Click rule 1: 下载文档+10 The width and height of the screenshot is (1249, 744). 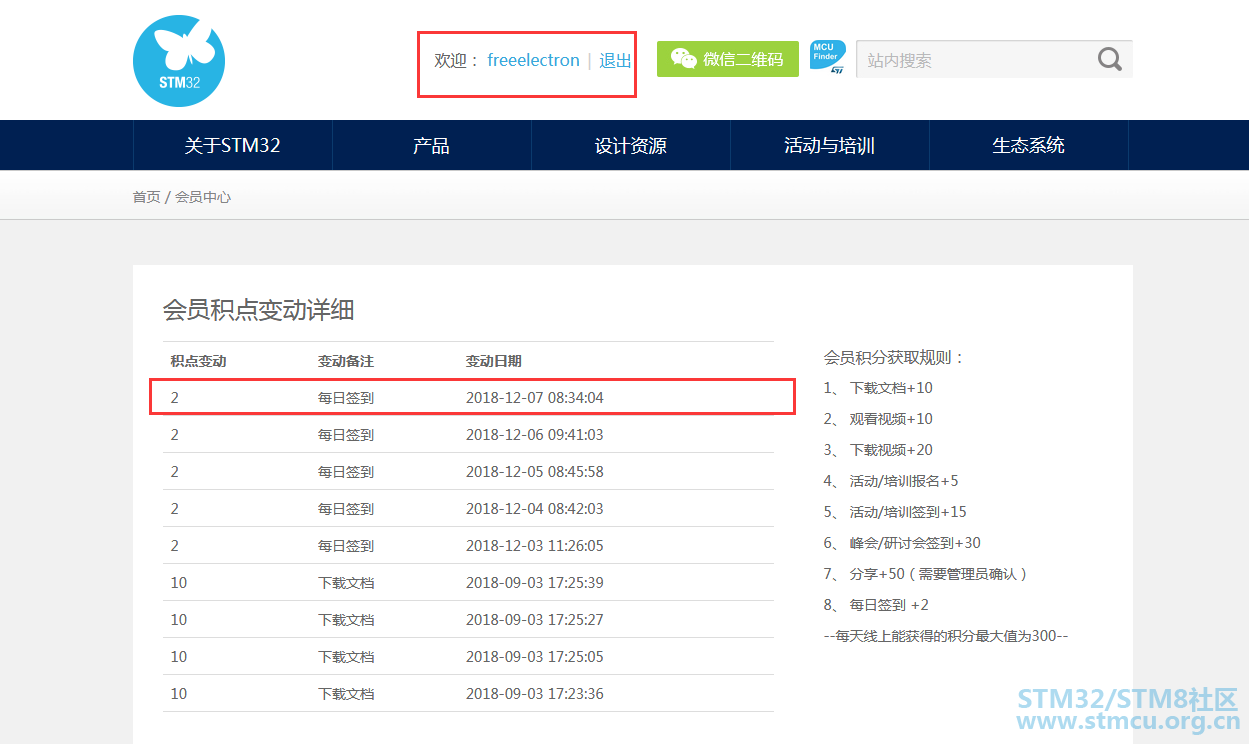click(x=878, y=388)
